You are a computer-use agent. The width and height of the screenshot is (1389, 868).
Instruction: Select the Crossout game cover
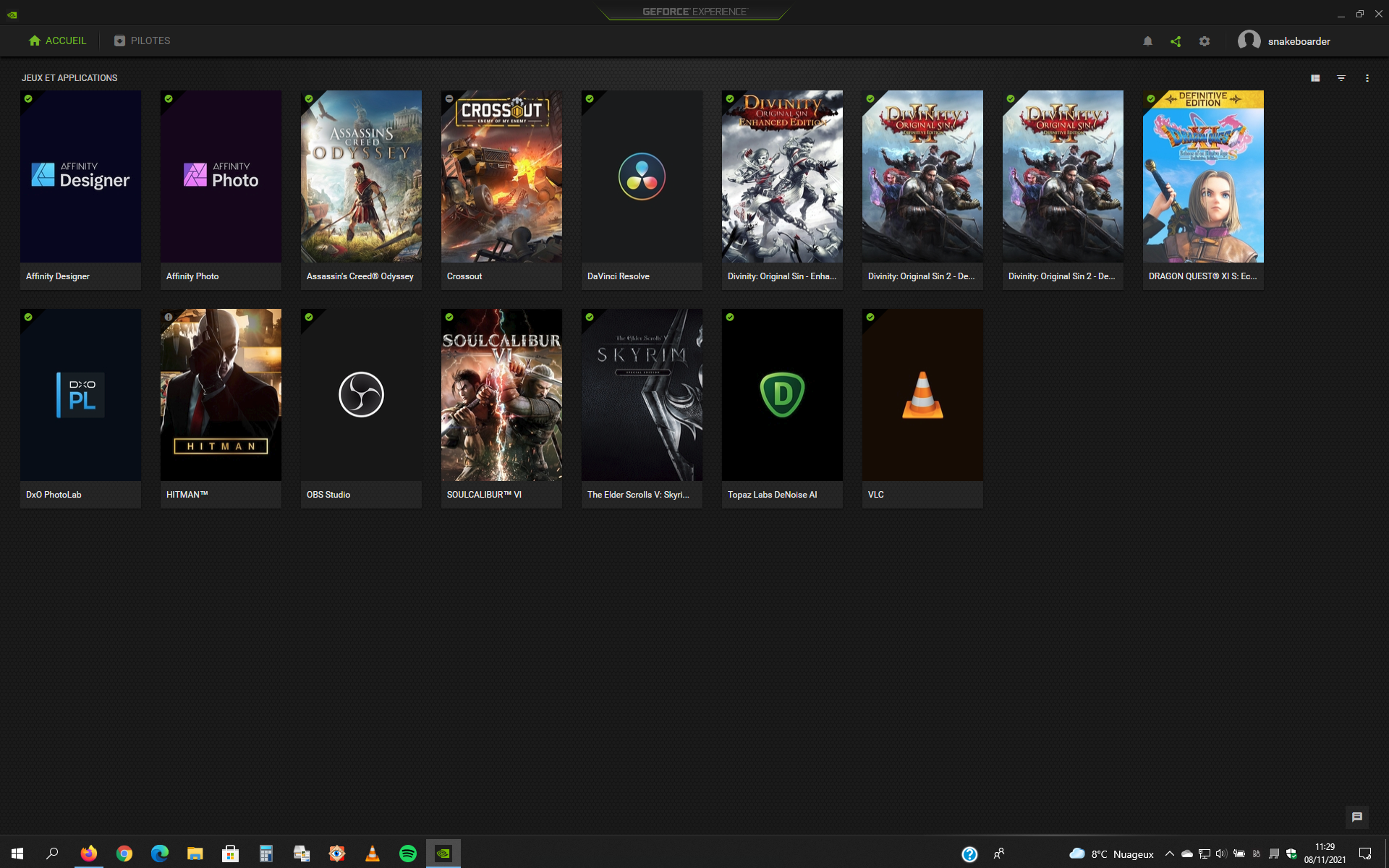click(x=501, y=176)
